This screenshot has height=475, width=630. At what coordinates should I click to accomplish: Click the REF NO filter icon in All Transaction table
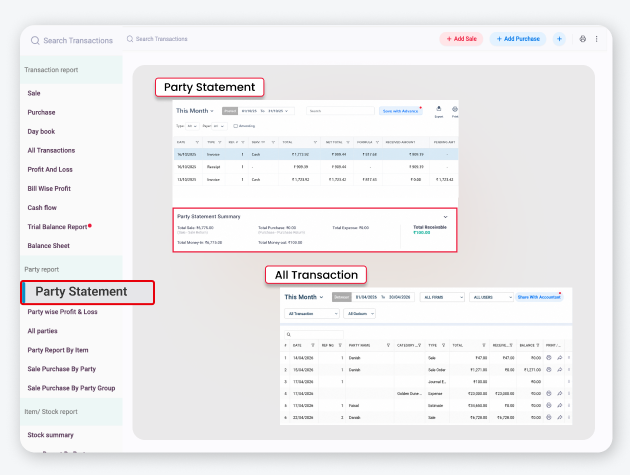pos(340,345)
